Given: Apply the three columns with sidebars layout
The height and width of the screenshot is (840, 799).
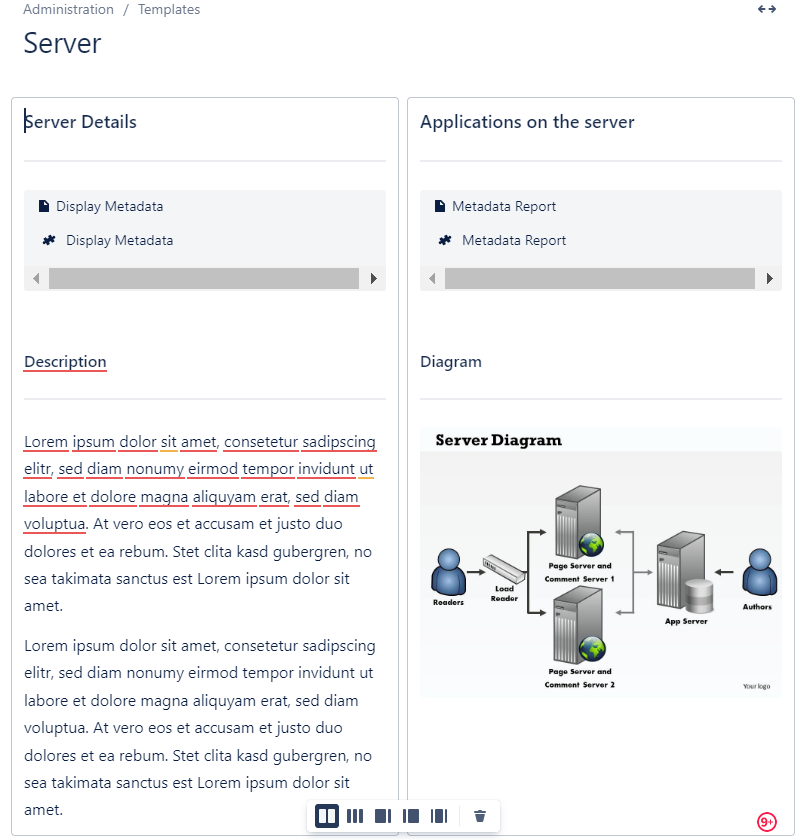Looking at the screenshot, I should pyautogui.click(x=439, y=816).
